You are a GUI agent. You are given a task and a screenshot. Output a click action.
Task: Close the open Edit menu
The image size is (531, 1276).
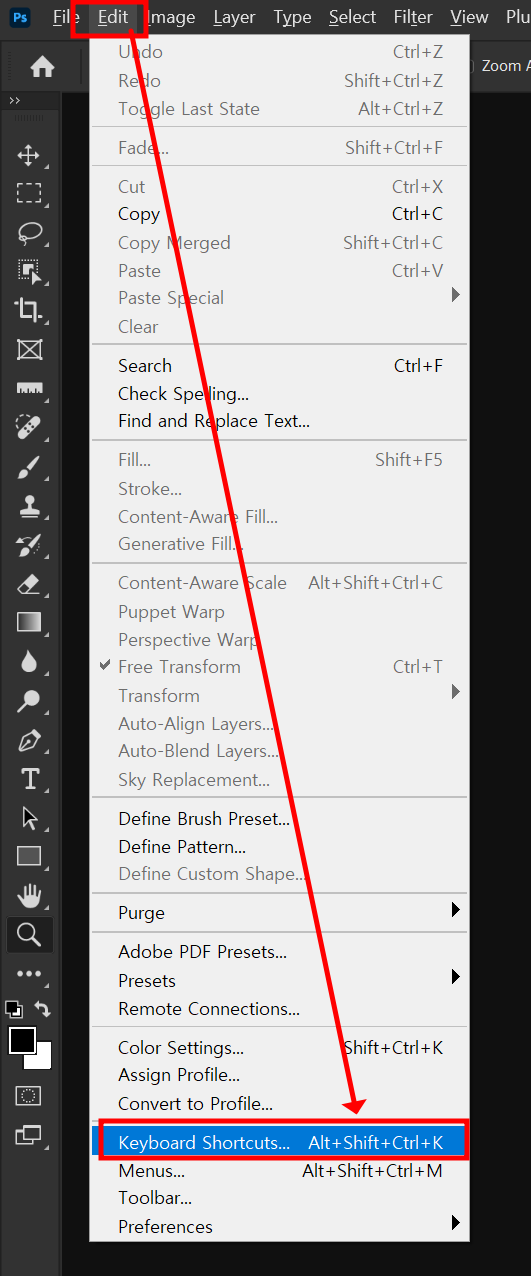(113, 17)
